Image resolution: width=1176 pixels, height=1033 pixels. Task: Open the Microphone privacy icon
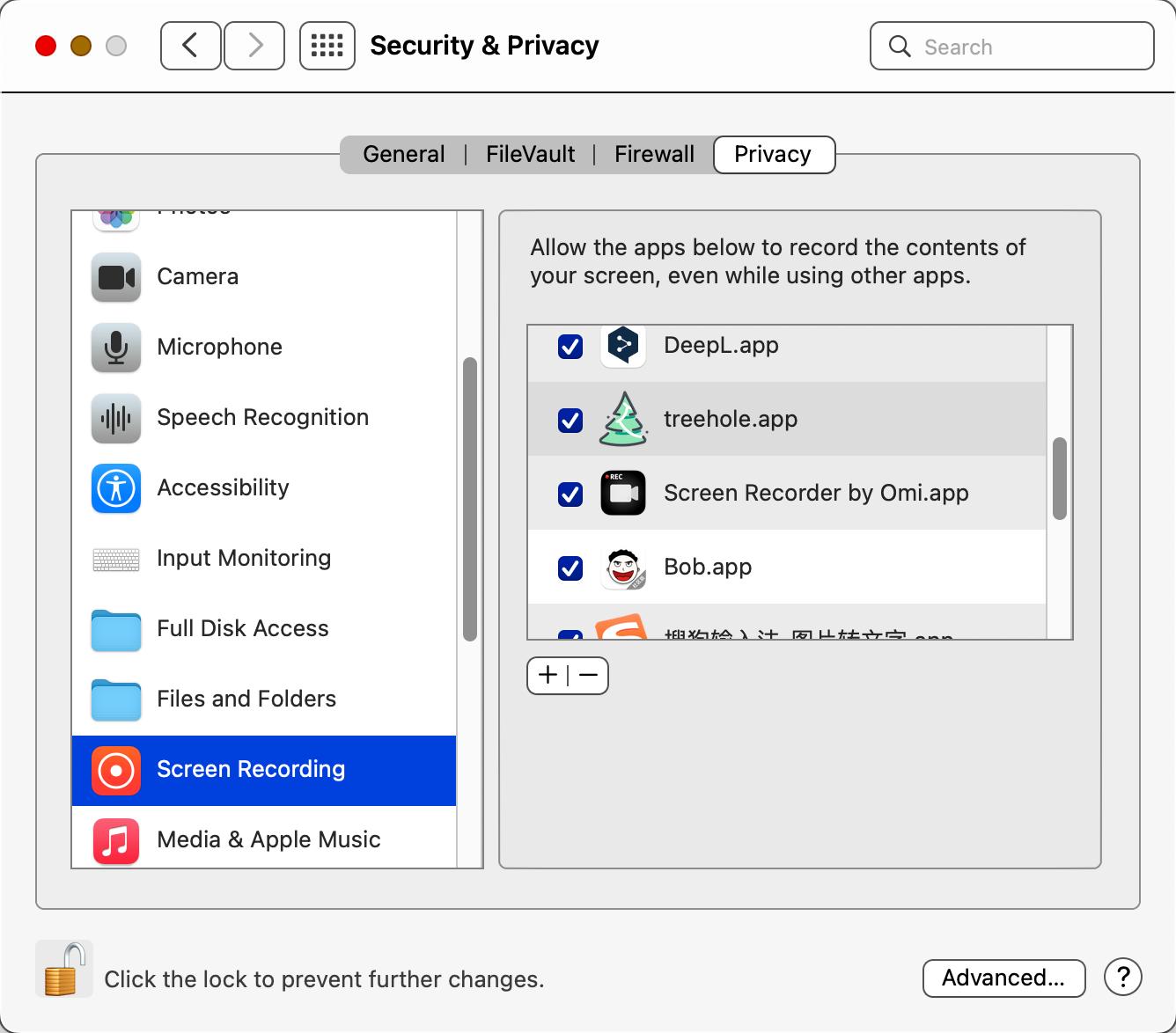point(116,348)
